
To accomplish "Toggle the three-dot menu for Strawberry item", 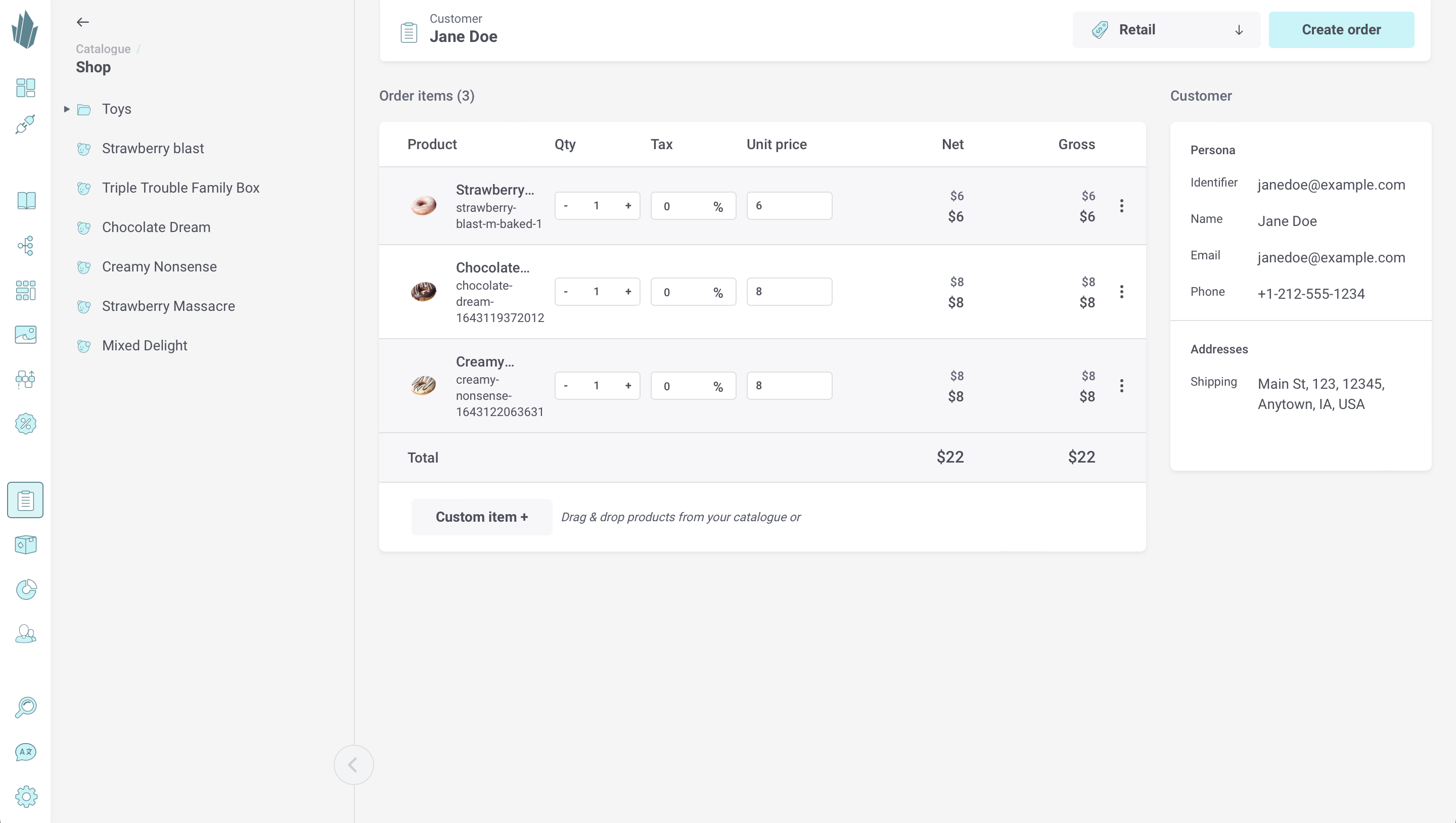I will pyautogui.click(x=1122, y=206).
